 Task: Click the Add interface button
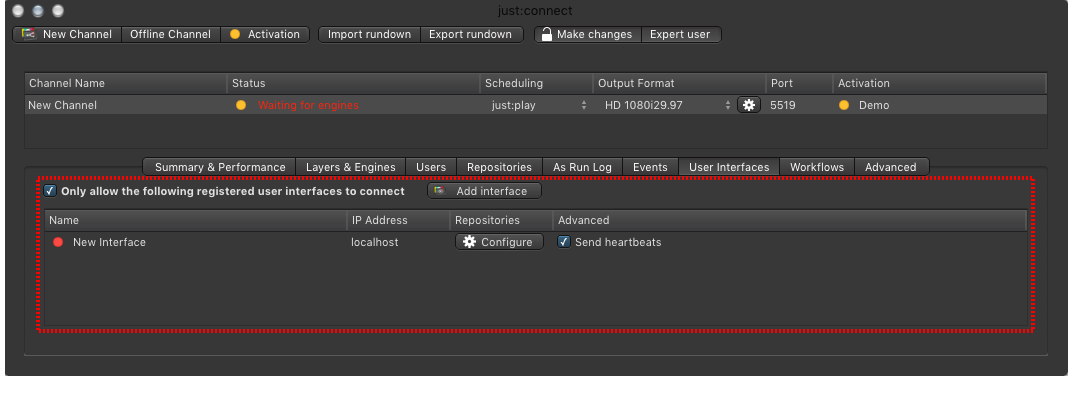[x=484, y=191]
